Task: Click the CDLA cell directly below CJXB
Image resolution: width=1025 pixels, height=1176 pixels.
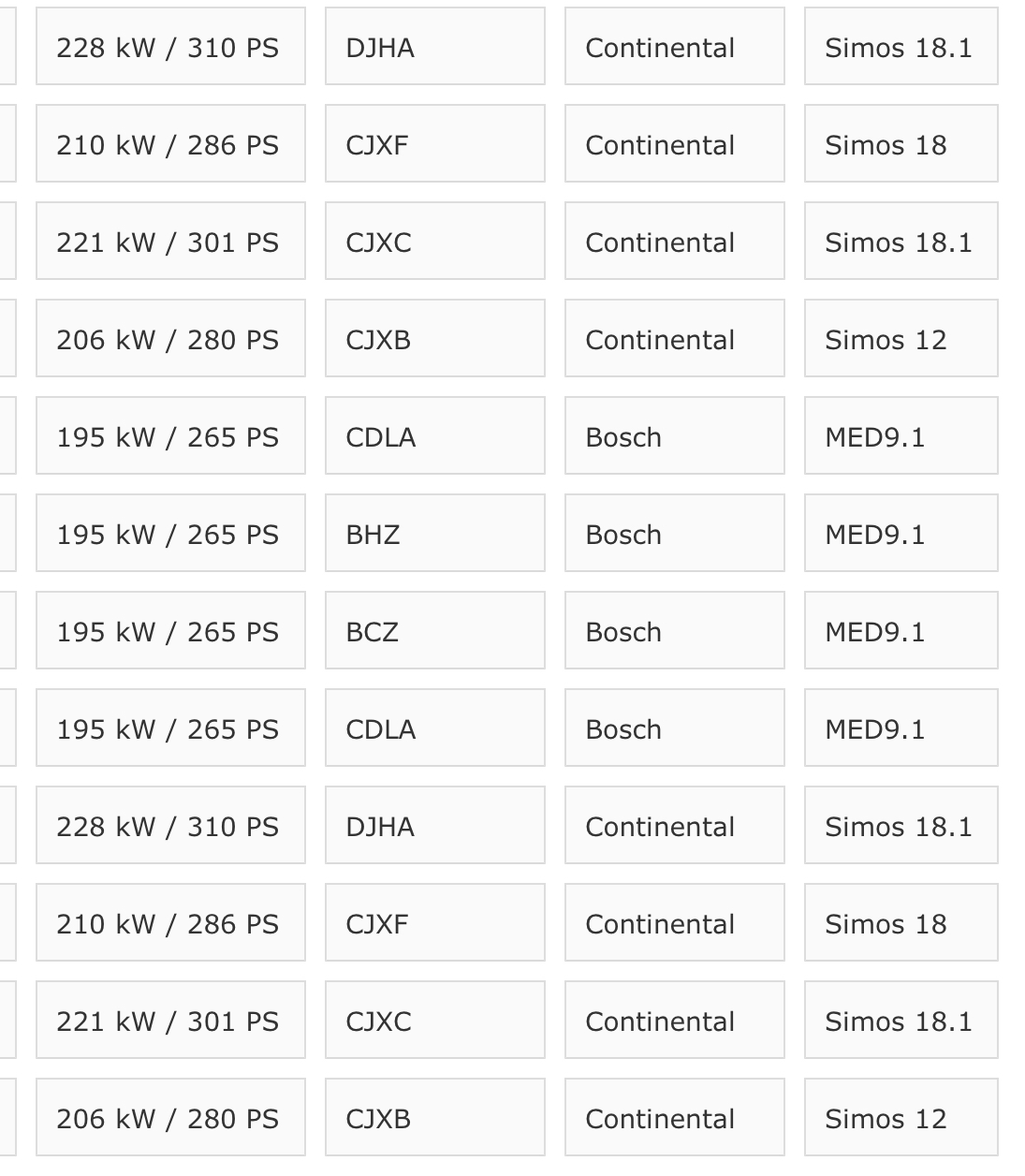Action: pos(434,435)
